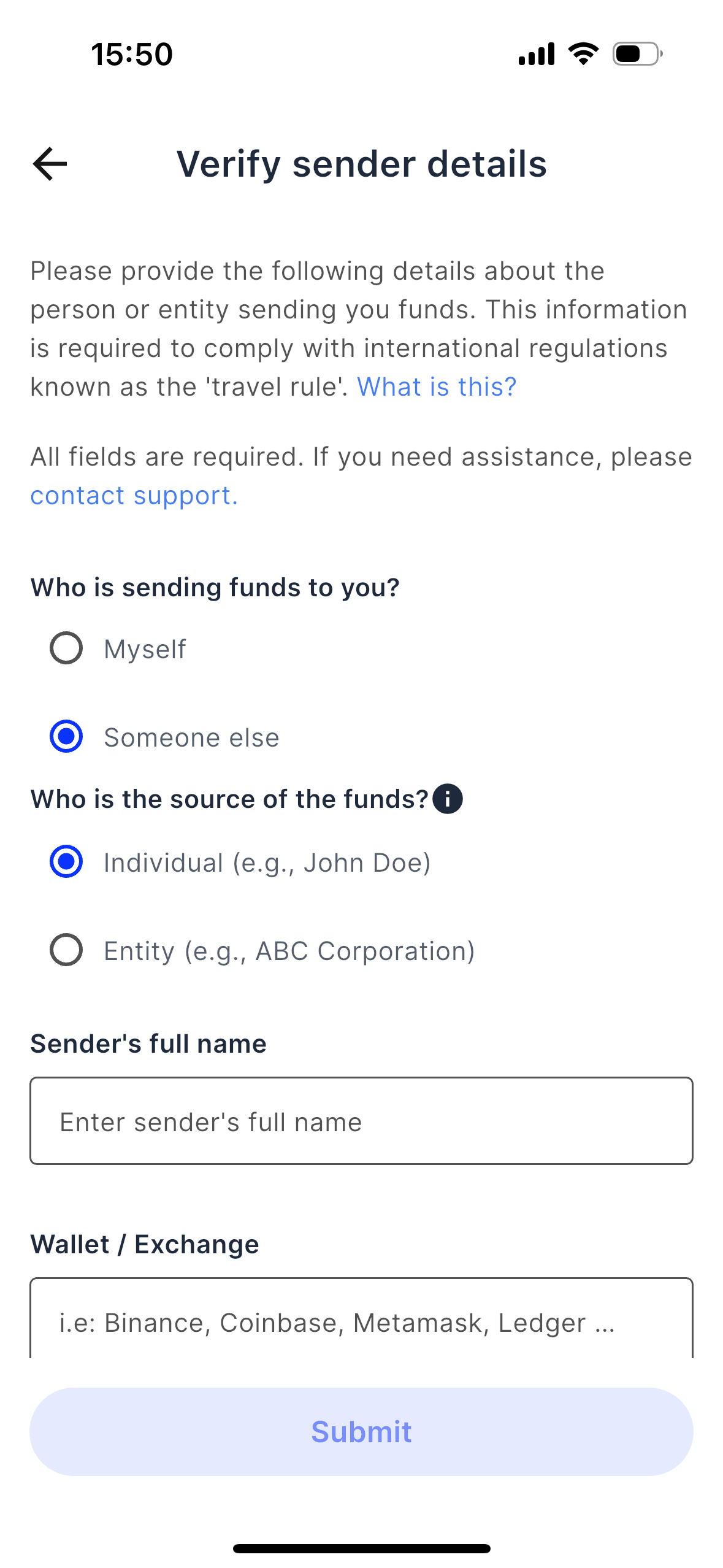Tap the 15:50 clock in status bar

coord(132,54)
